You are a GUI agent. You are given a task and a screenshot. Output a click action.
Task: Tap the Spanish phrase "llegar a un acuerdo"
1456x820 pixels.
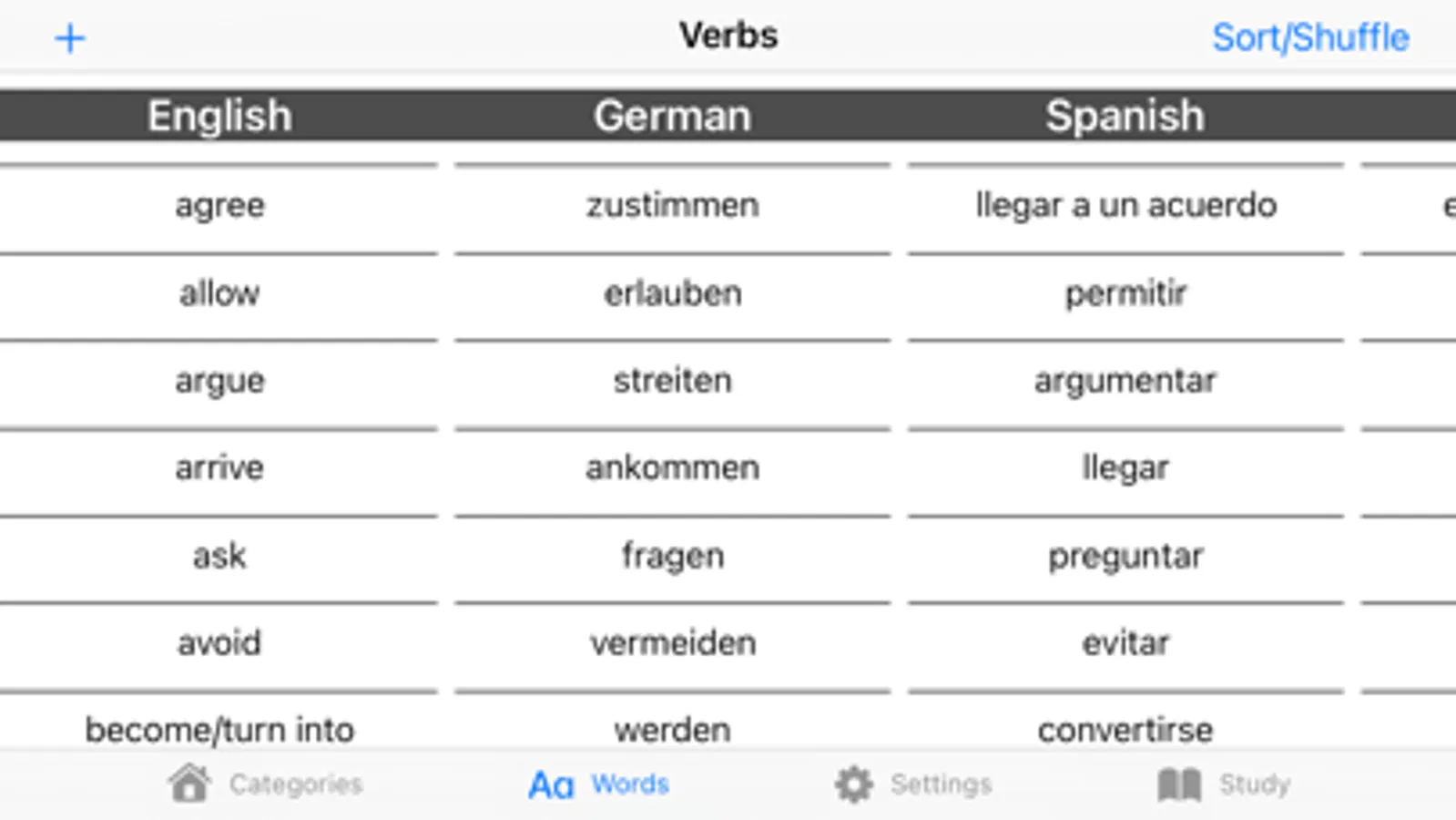pos(1125,206)
